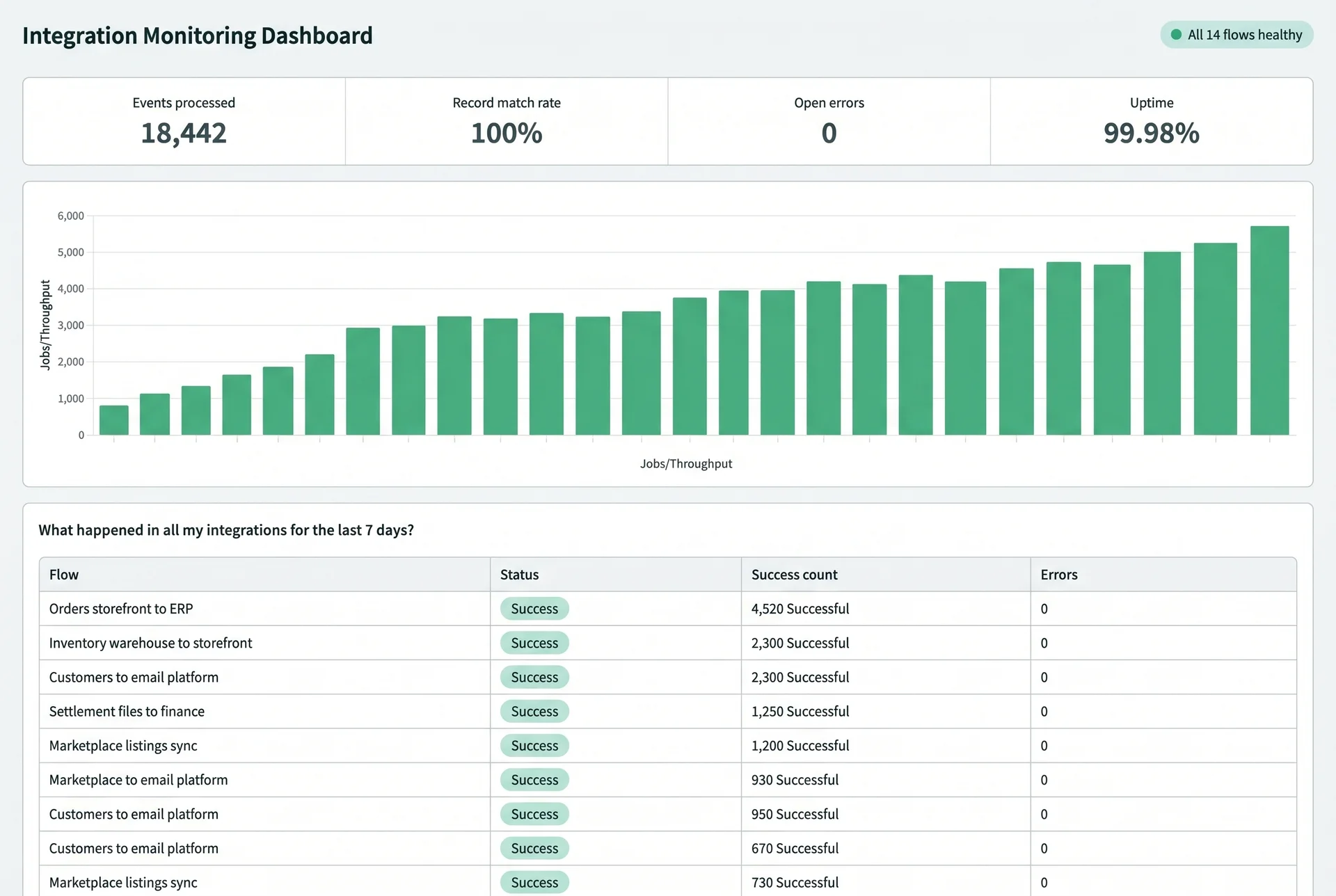Click the Integration Monitoring Dashboard title
The image size is (1336, 896).
pyautogui.click(x=198, y=35)
